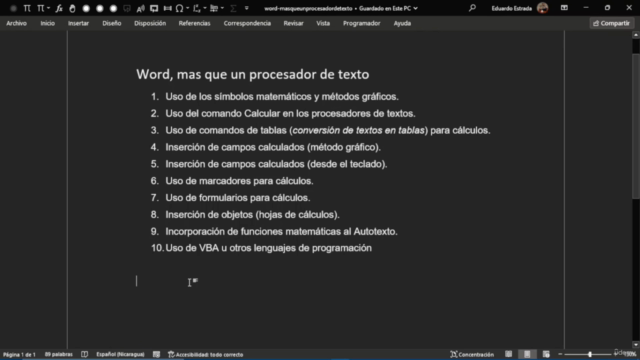Click the heading 'Word, mas que un procesador de texto'
The image size is (640, 360).
pos(253,74)
